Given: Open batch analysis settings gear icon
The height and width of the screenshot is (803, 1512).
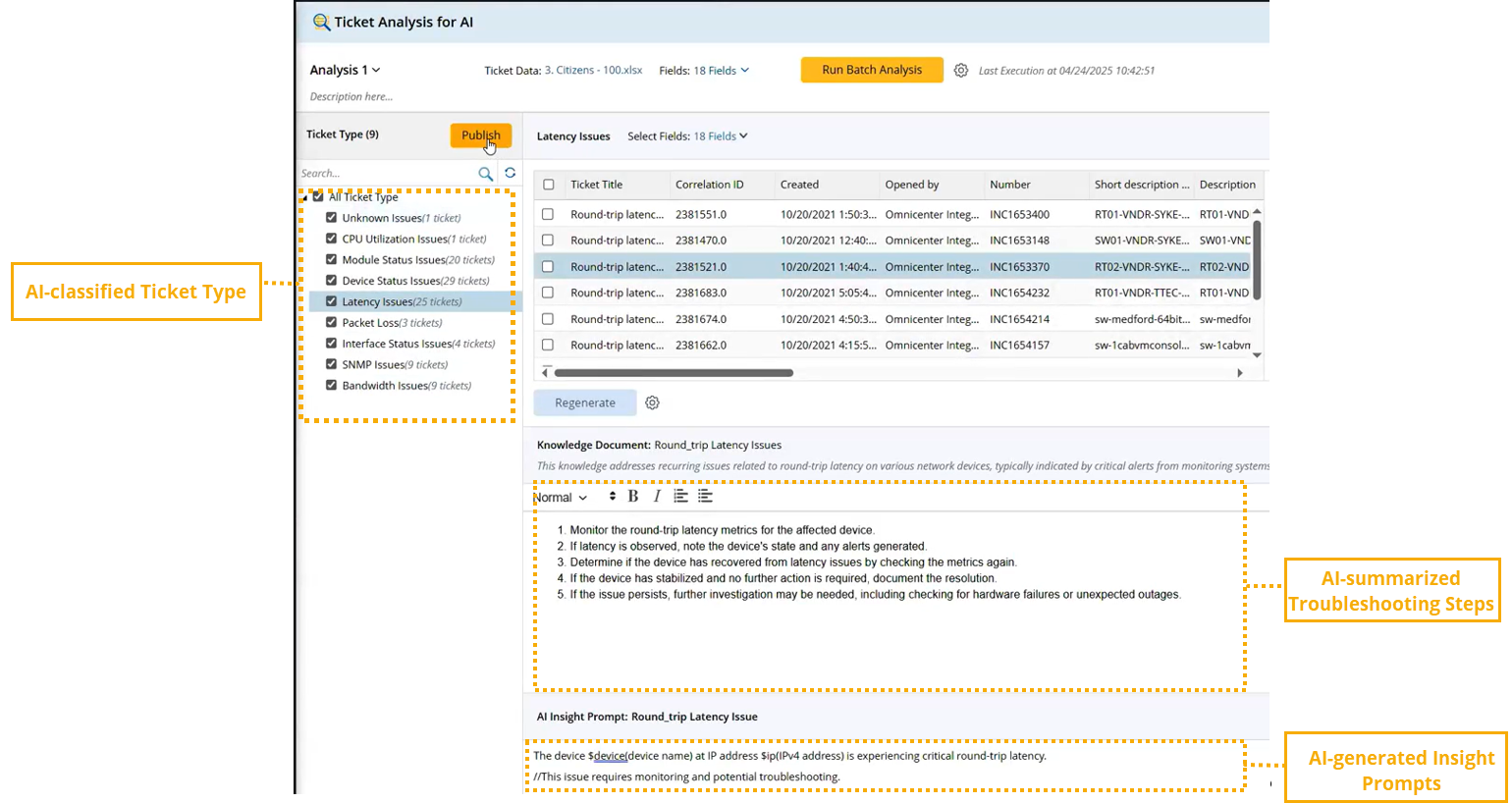Looking at the screenshot, I should pyautogui.click(x=961, y=71).
